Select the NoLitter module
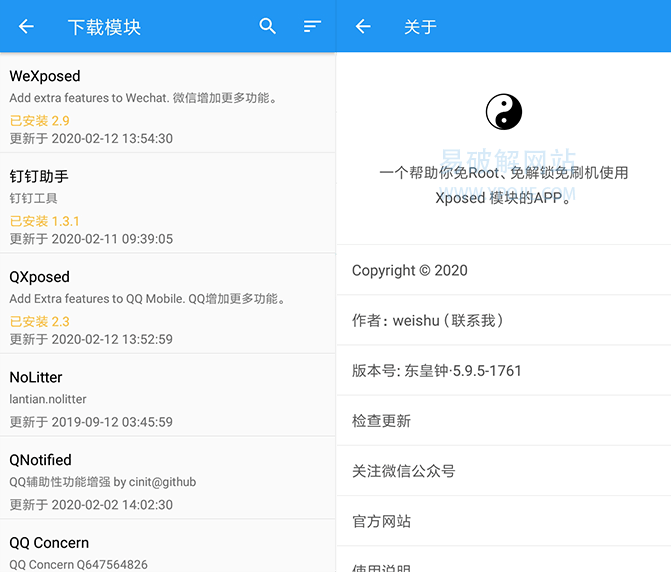The height and width of the screenshot is (572, 671). click(167, 395)
